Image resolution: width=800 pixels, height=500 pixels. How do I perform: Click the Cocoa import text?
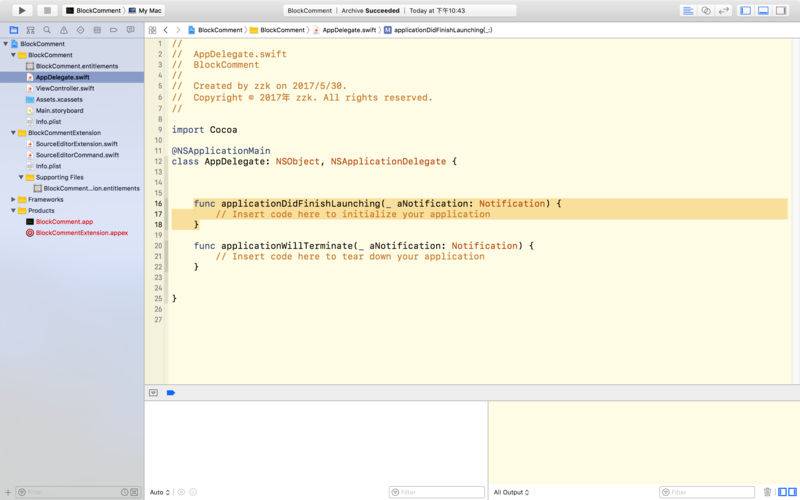223,130
